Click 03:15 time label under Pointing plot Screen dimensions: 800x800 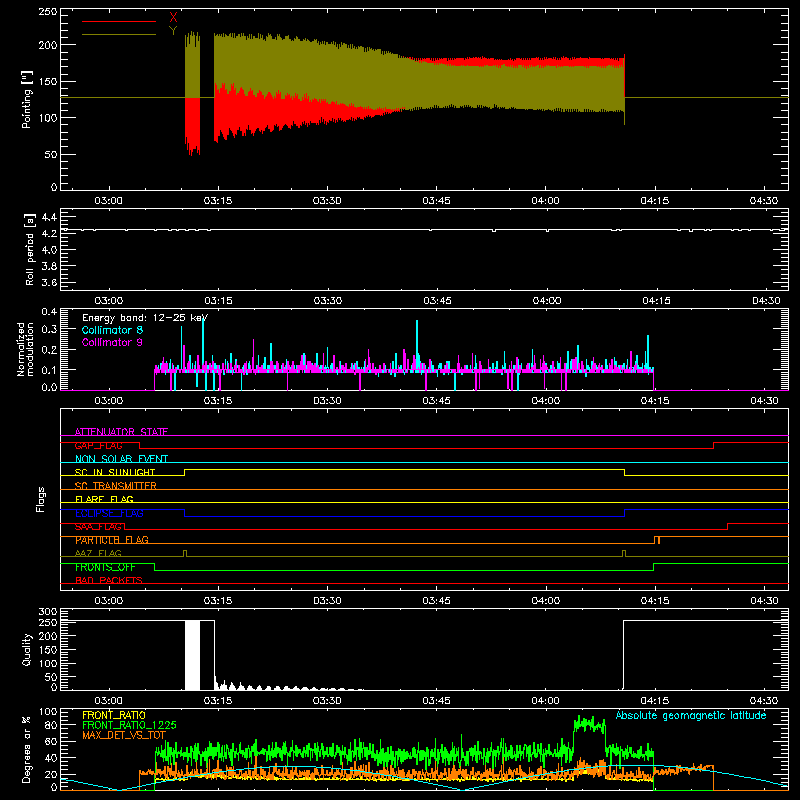click(218, 201)
